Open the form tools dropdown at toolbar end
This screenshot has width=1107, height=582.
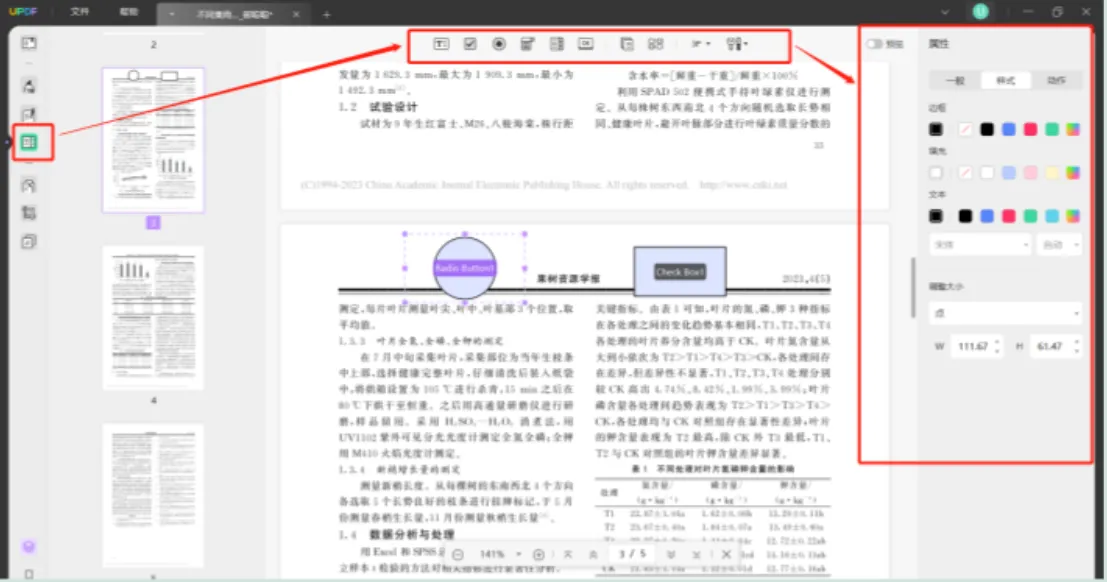click(x=736, y=44)
